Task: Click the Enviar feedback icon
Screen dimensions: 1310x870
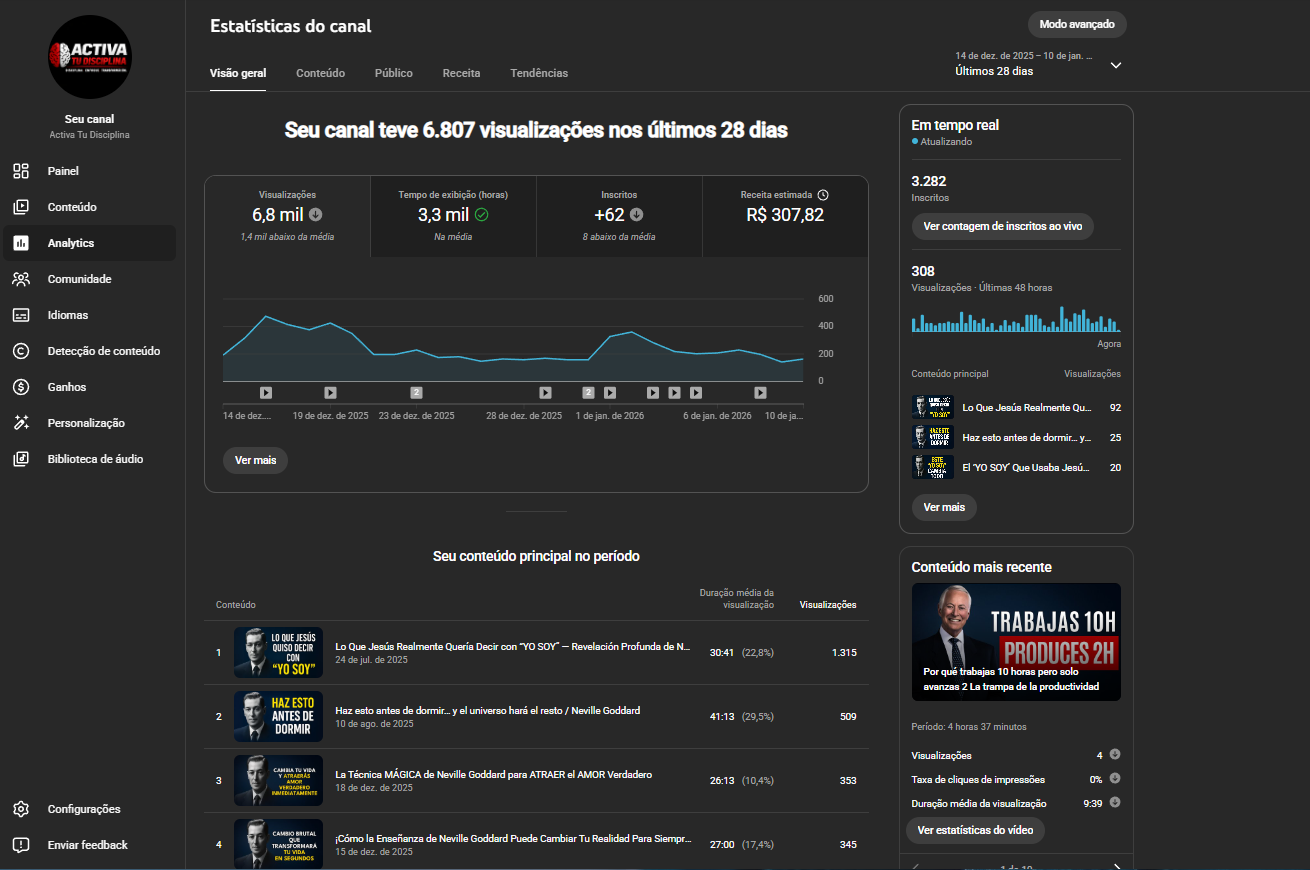Action: click(21, 845)
